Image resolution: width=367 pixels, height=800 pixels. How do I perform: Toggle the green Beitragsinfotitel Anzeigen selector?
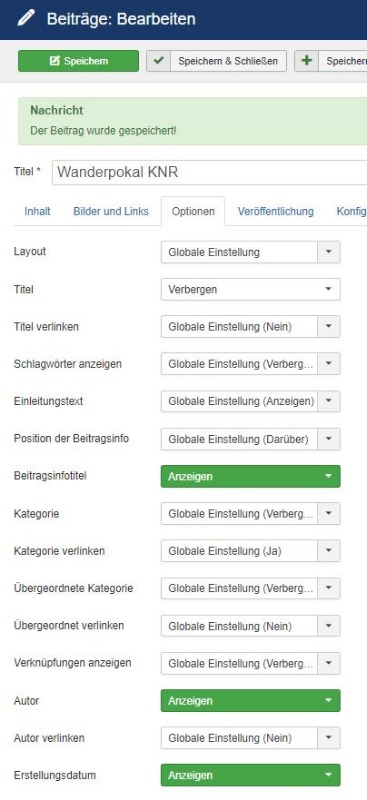[251, 477]
